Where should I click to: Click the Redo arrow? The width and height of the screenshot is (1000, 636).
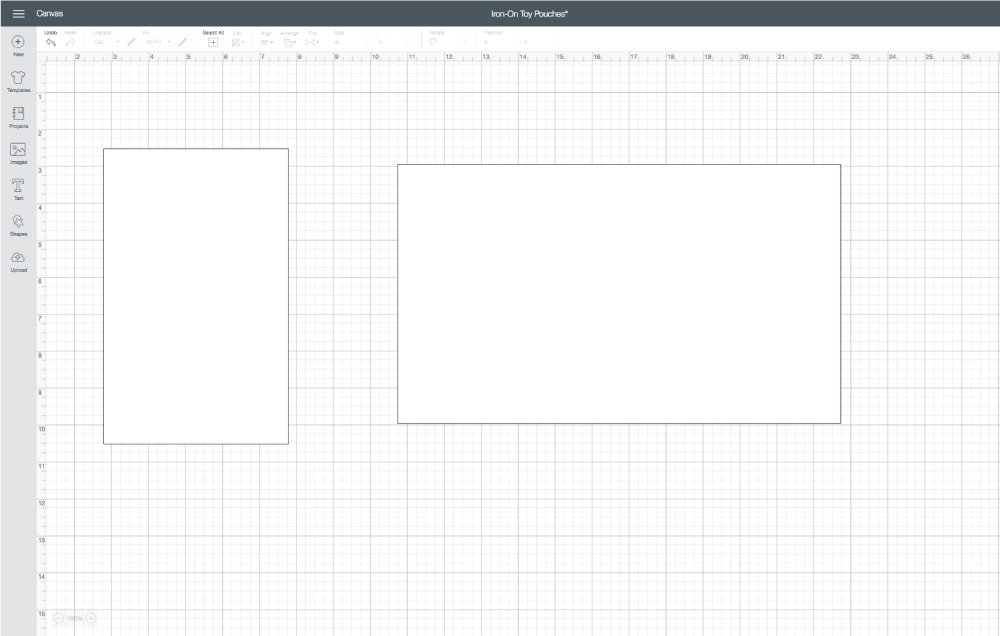click(70, 42)
